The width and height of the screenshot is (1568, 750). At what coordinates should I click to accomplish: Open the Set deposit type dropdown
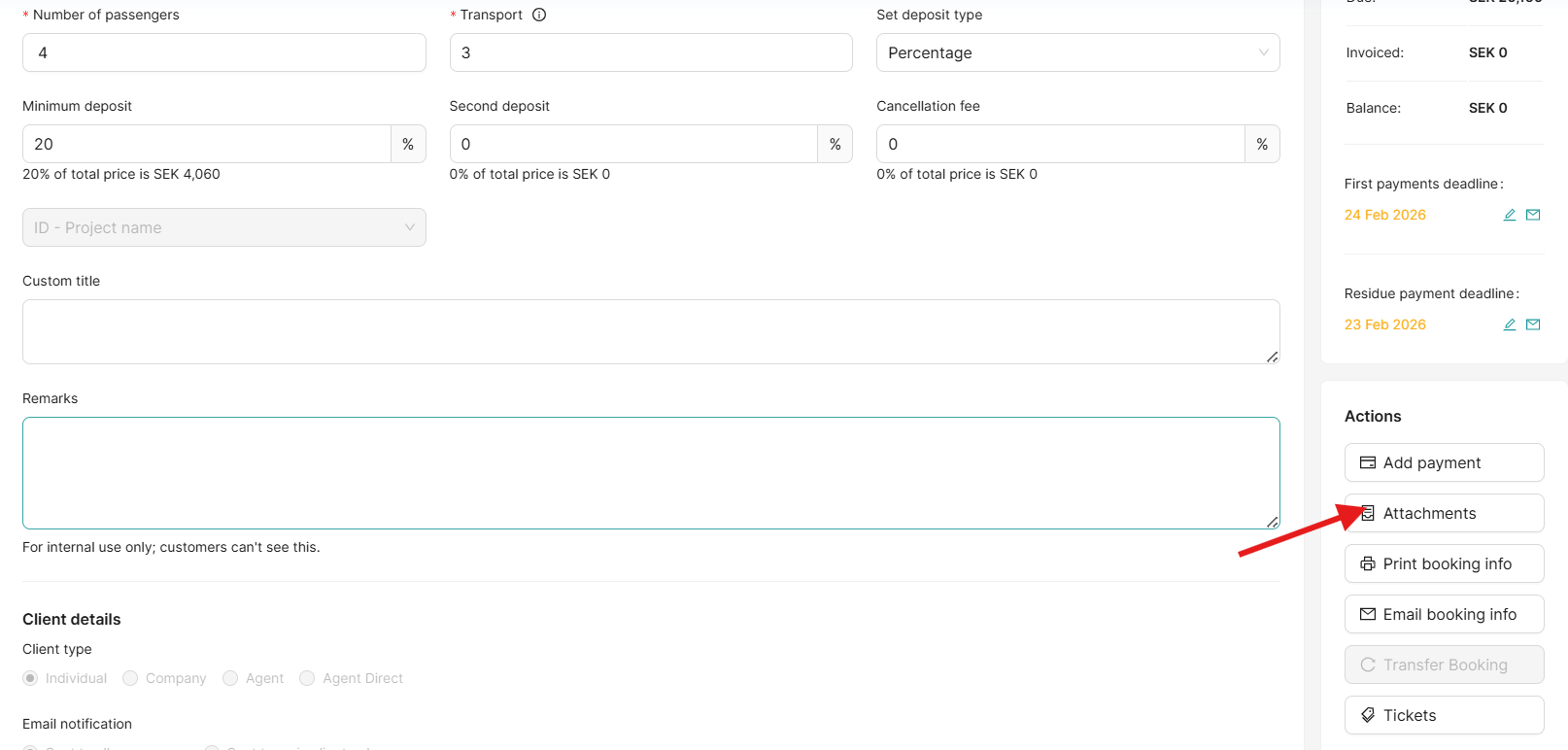1077,52
